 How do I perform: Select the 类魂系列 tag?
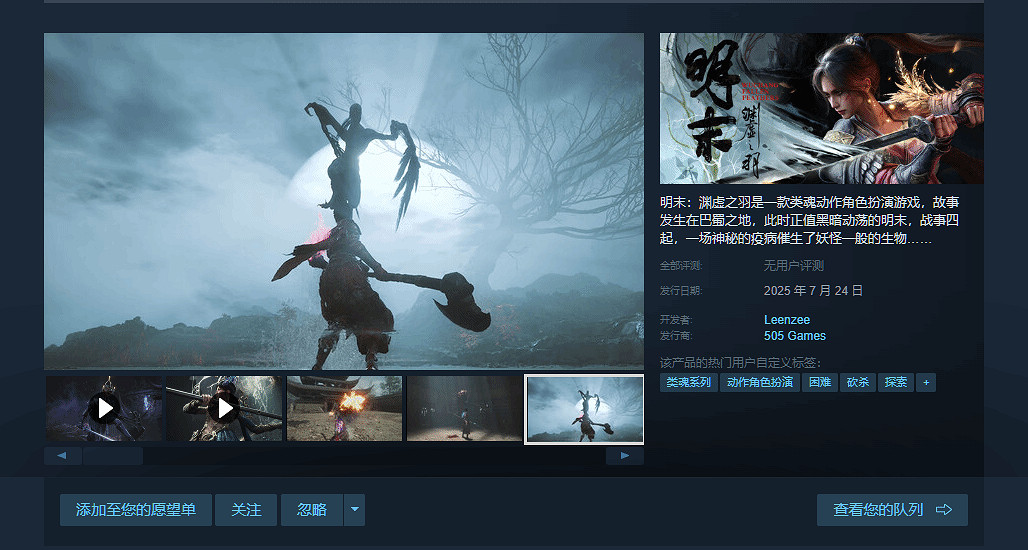689,383
